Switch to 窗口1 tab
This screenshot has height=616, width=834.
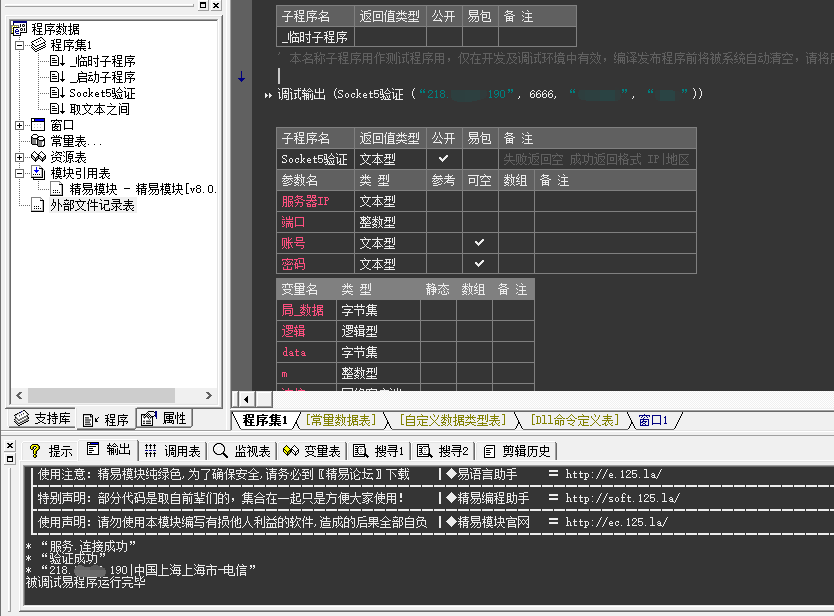(x=653, y=420)
